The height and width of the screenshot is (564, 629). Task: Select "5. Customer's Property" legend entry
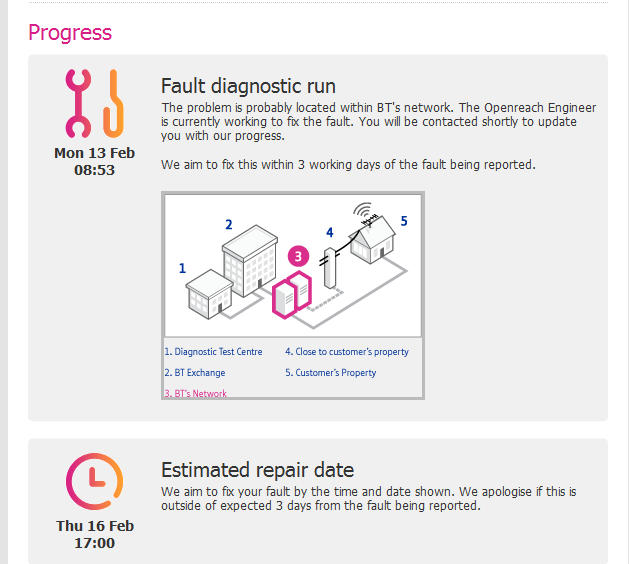pyautogui.click(x=330, y=373)
